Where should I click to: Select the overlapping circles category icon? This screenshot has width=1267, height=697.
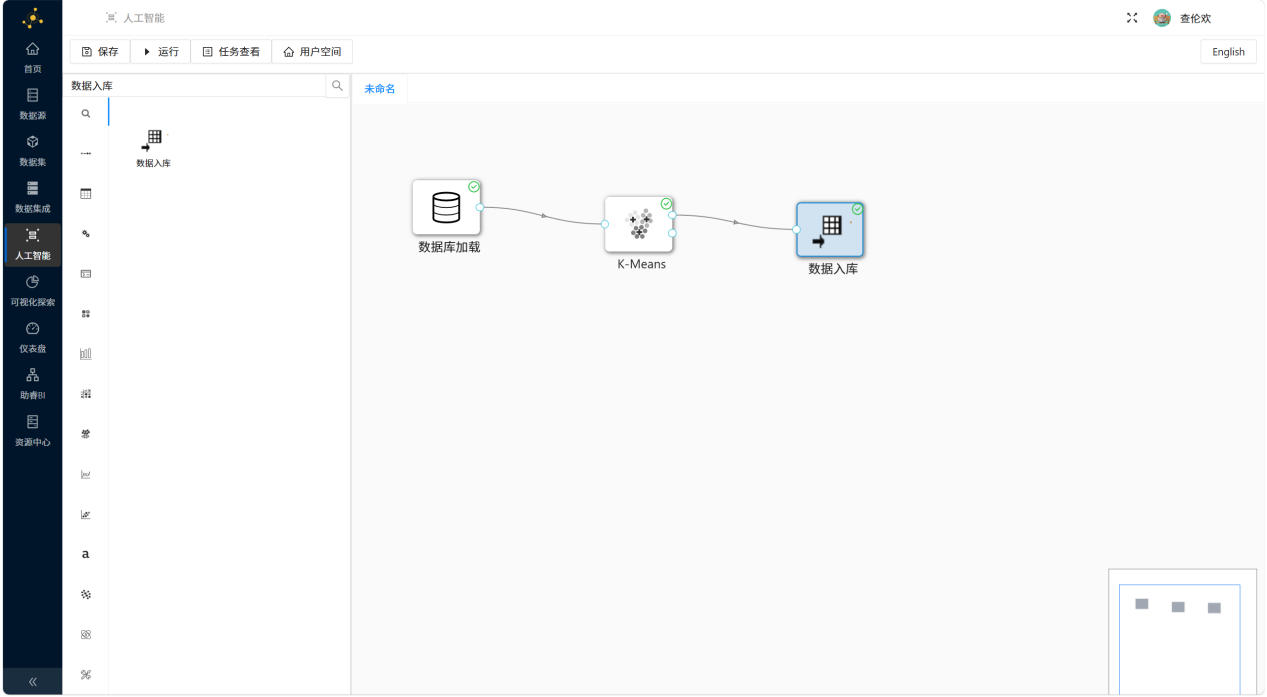pyautogui.click(x=86, y=634)
